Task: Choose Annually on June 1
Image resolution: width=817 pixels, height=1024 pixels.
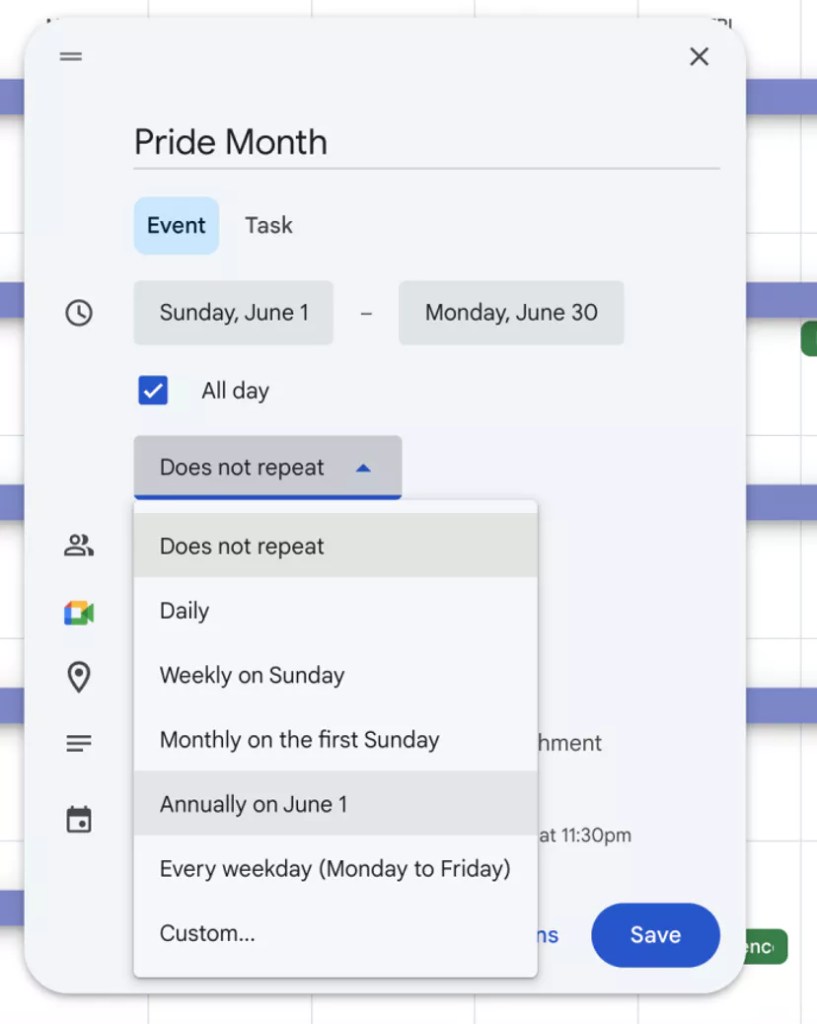Action: point(254,804)
